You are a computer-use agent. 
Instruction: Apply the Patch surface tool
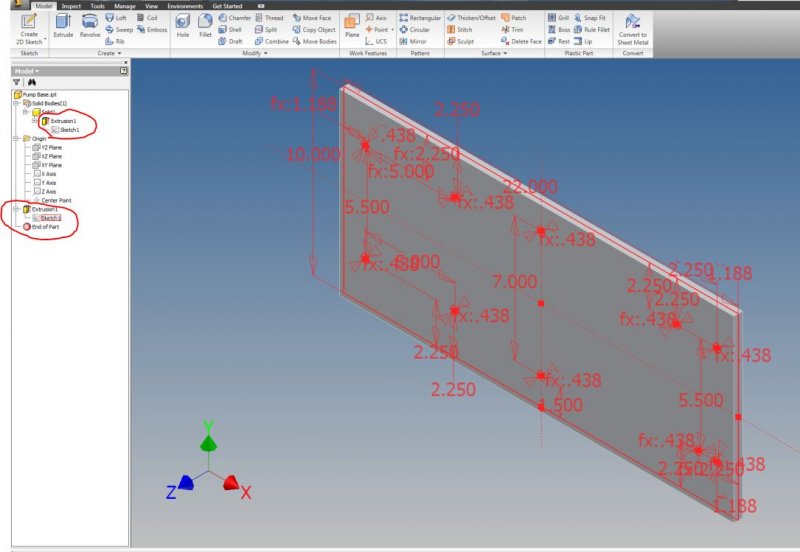click(513, 18)
